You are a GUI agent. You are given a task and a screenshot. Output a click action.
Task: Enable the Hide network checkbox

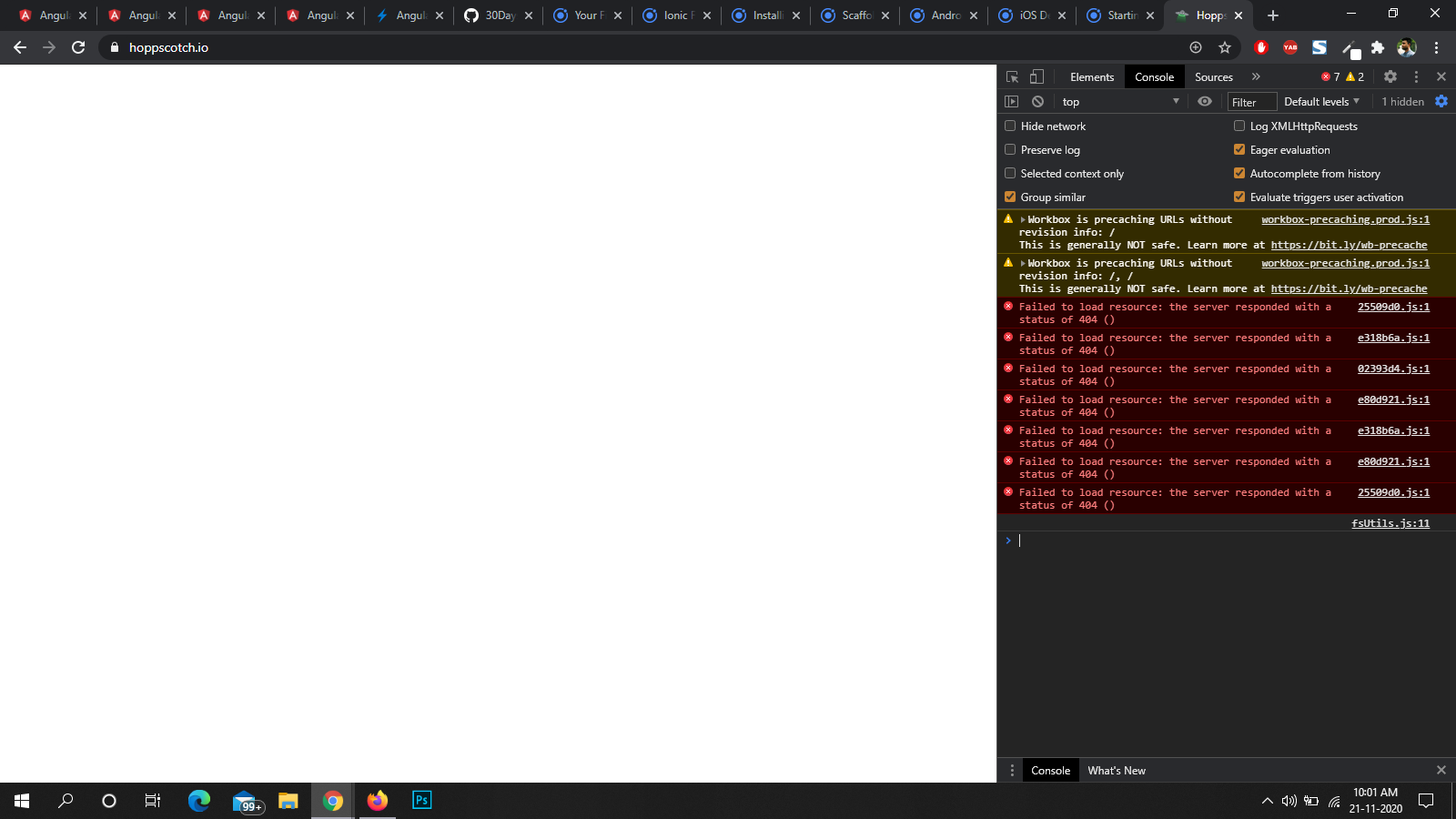(1010, 126)
